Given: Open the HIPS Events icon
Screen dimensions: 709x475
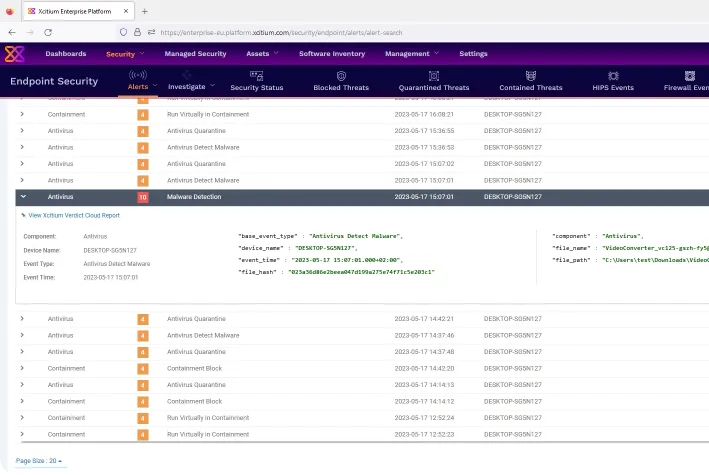Looking at the screenshot, I should [613, 76].
